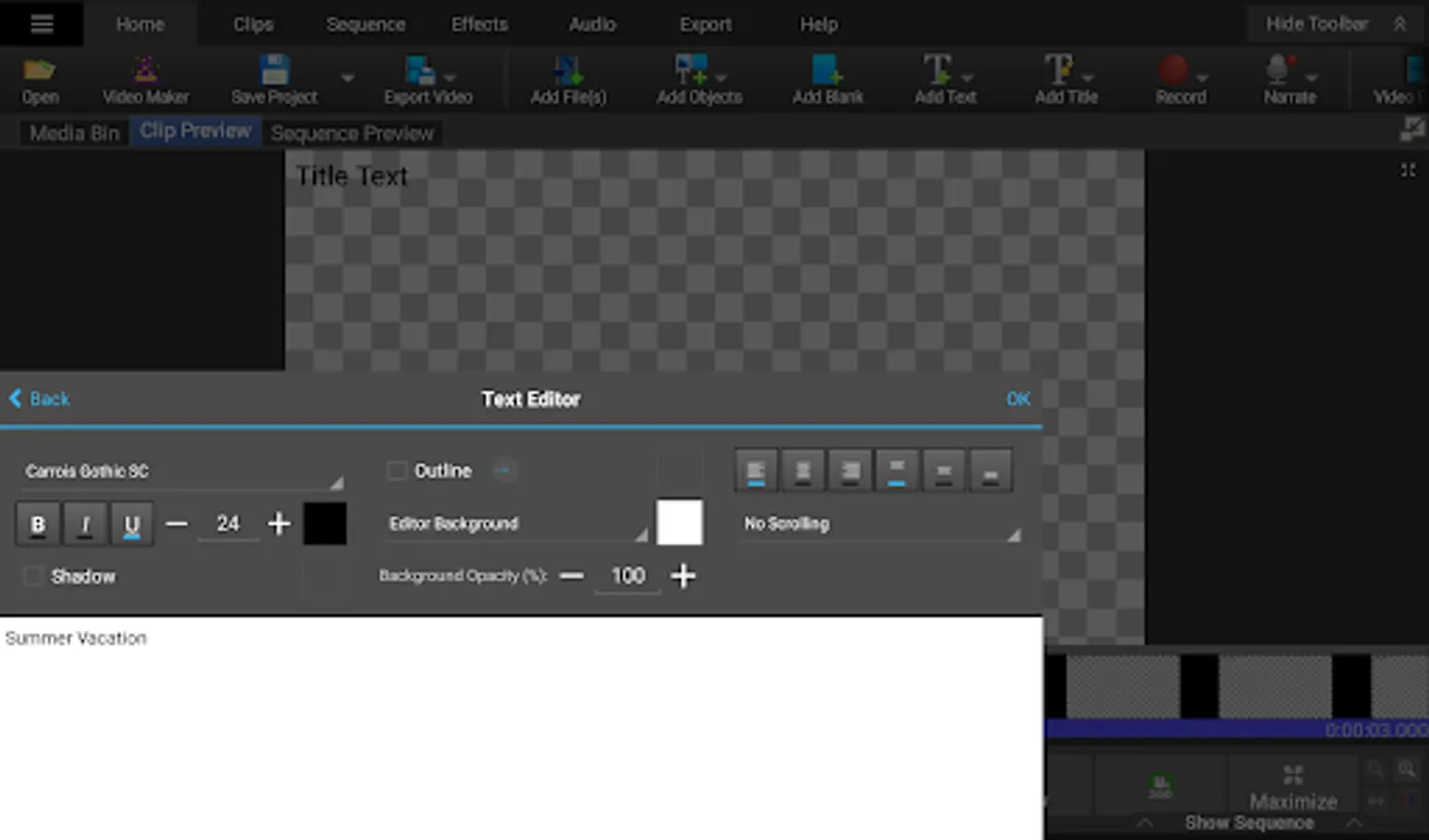Screen dimensions: 1429x840
Task: Align text to the right
Action: [850, 470]
